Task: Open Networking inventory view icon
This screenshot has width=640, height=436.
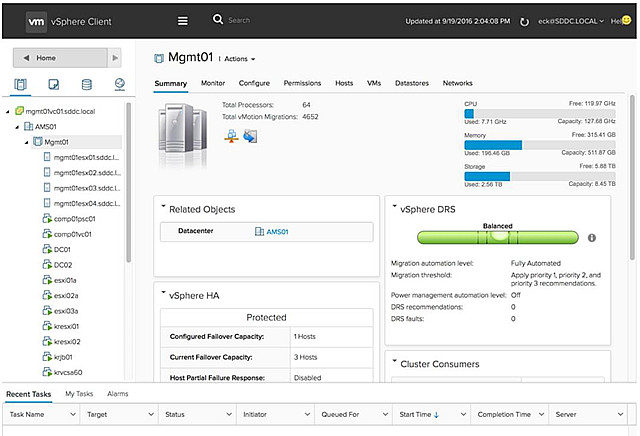Action: pos(120,84)
